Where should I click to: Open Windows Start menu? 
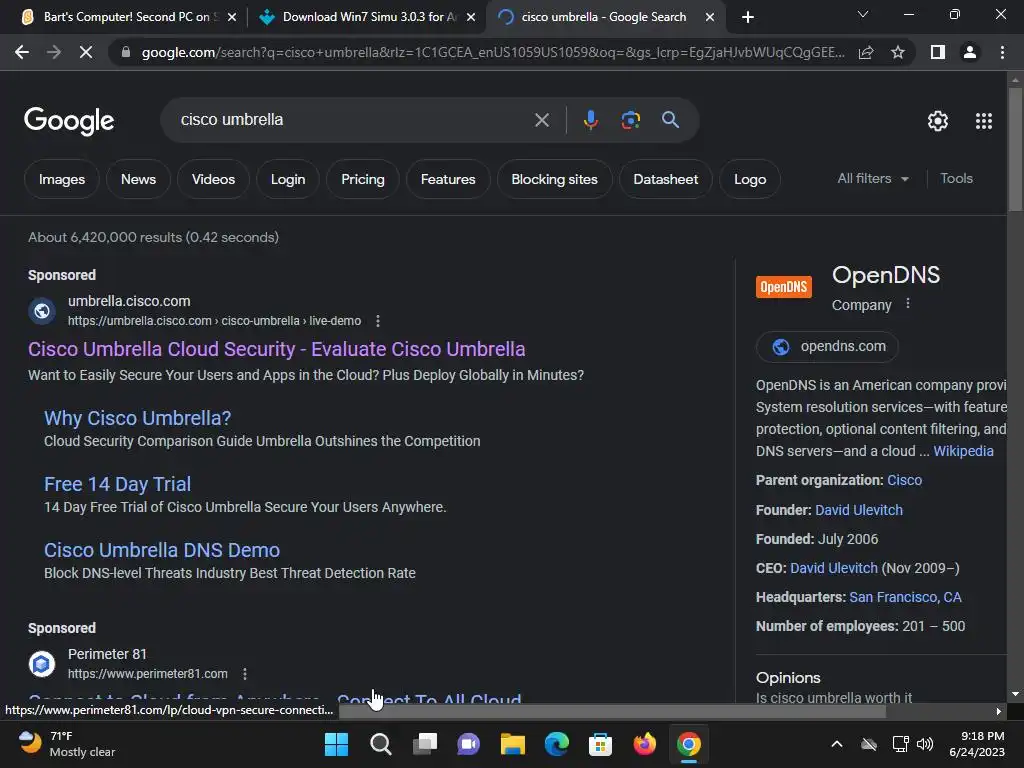(x=336, y=744)
